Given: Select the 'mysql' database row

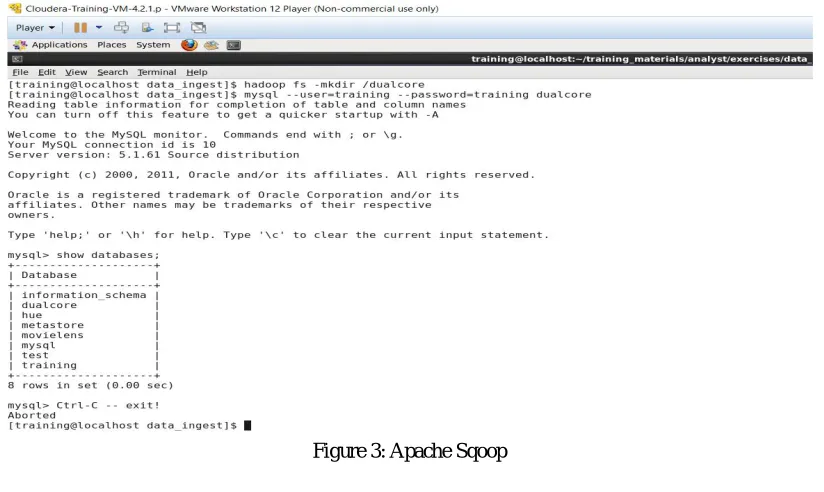Looking at the screenshot, I should pos(84,345).
